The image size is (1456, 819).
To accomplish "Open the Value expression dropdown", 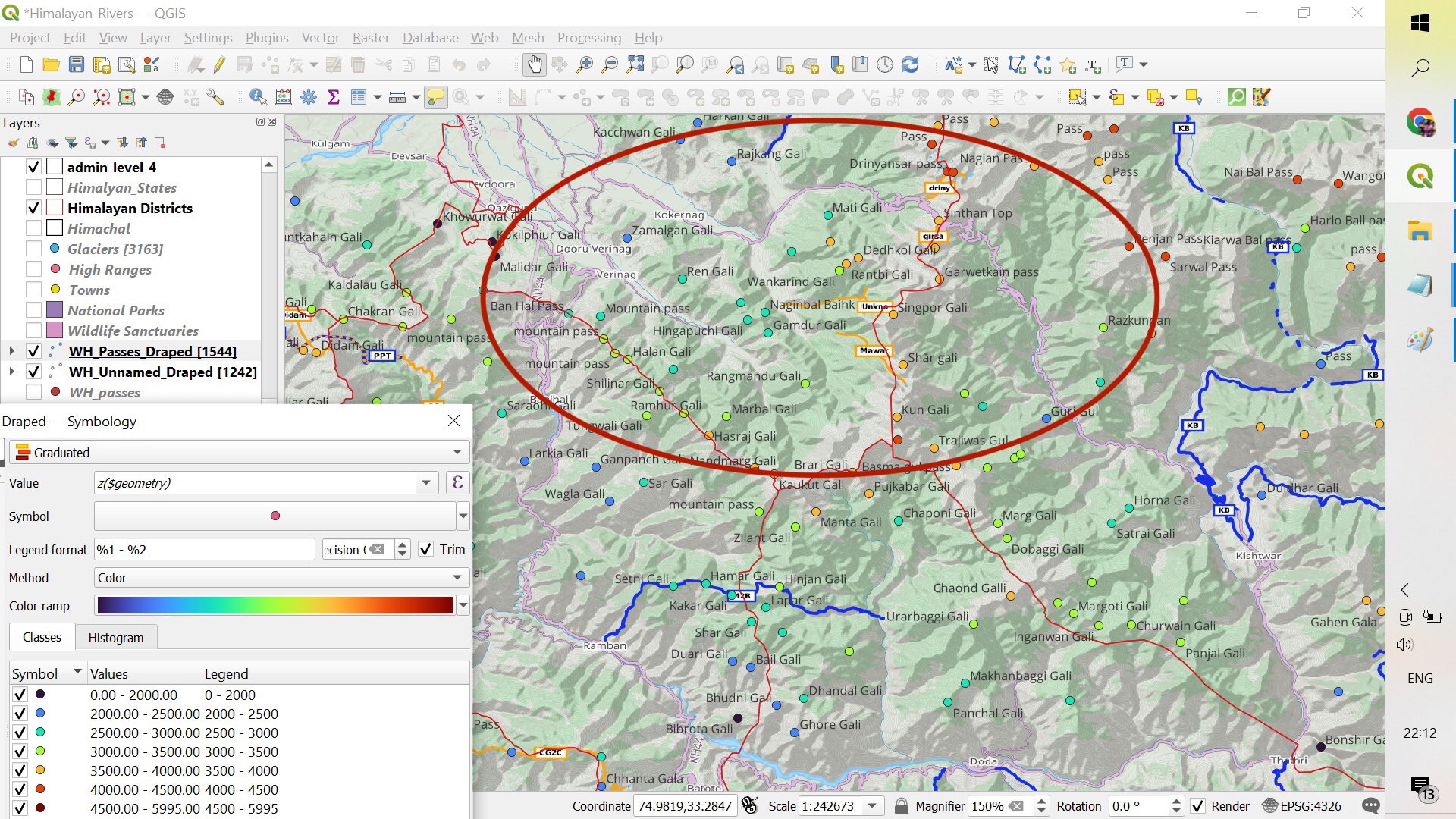I will tap(426, 483).
